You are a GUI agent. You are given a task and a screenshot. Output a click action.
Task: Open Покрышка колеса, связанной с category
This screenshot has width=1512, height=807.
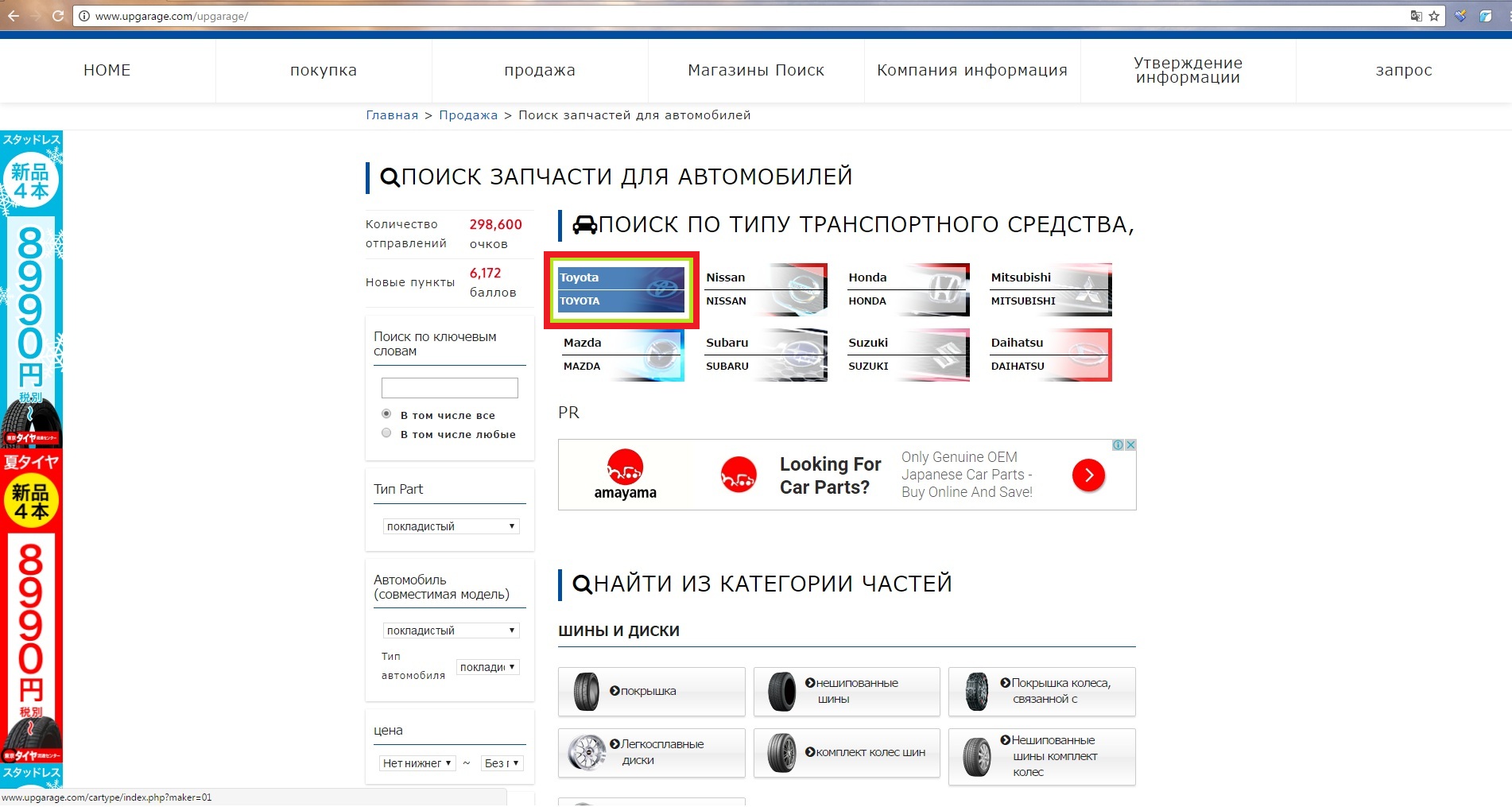(x=1041, y=692)
